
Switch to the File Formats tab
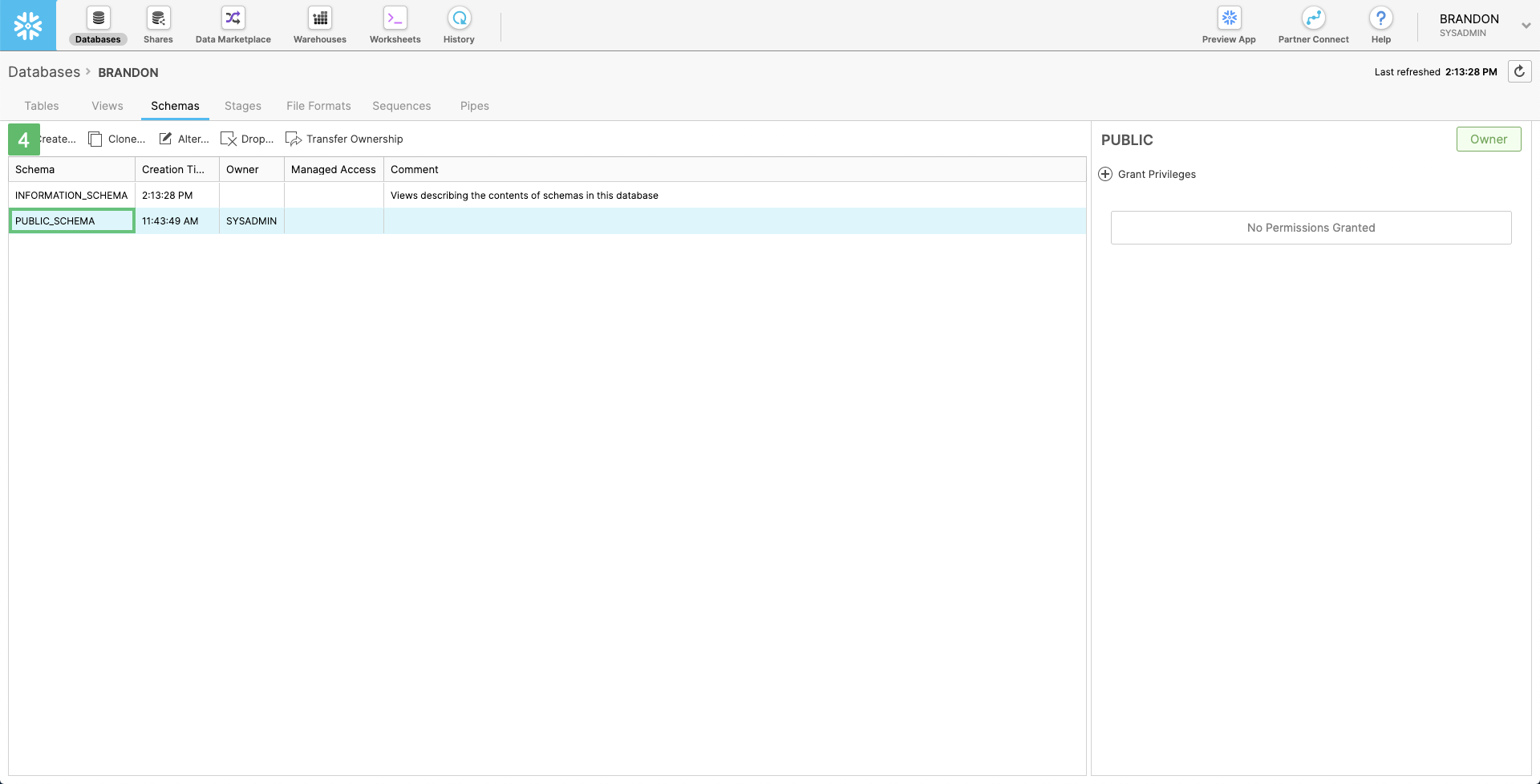click(x=318, y=106)
